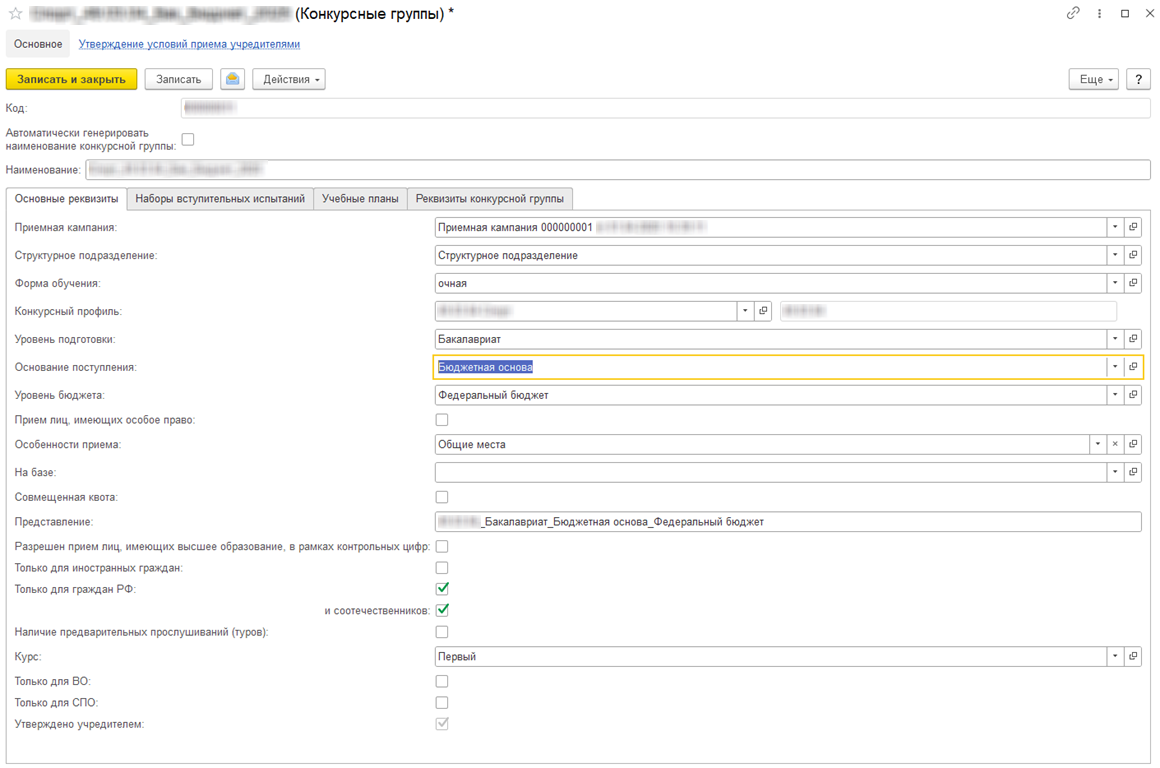
Task: Click the envelope icon next to Записать
Action: click(232, 79)
